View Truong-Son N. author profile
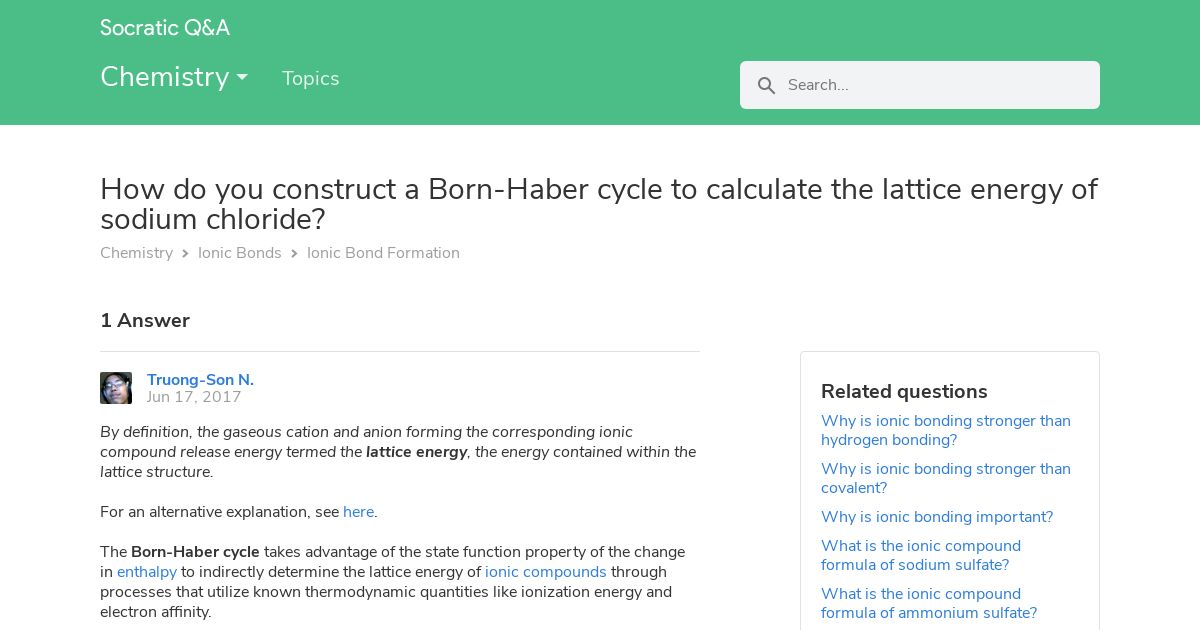Image resolution: width=1200 pixels, height=630 pixels. [200, 380]
